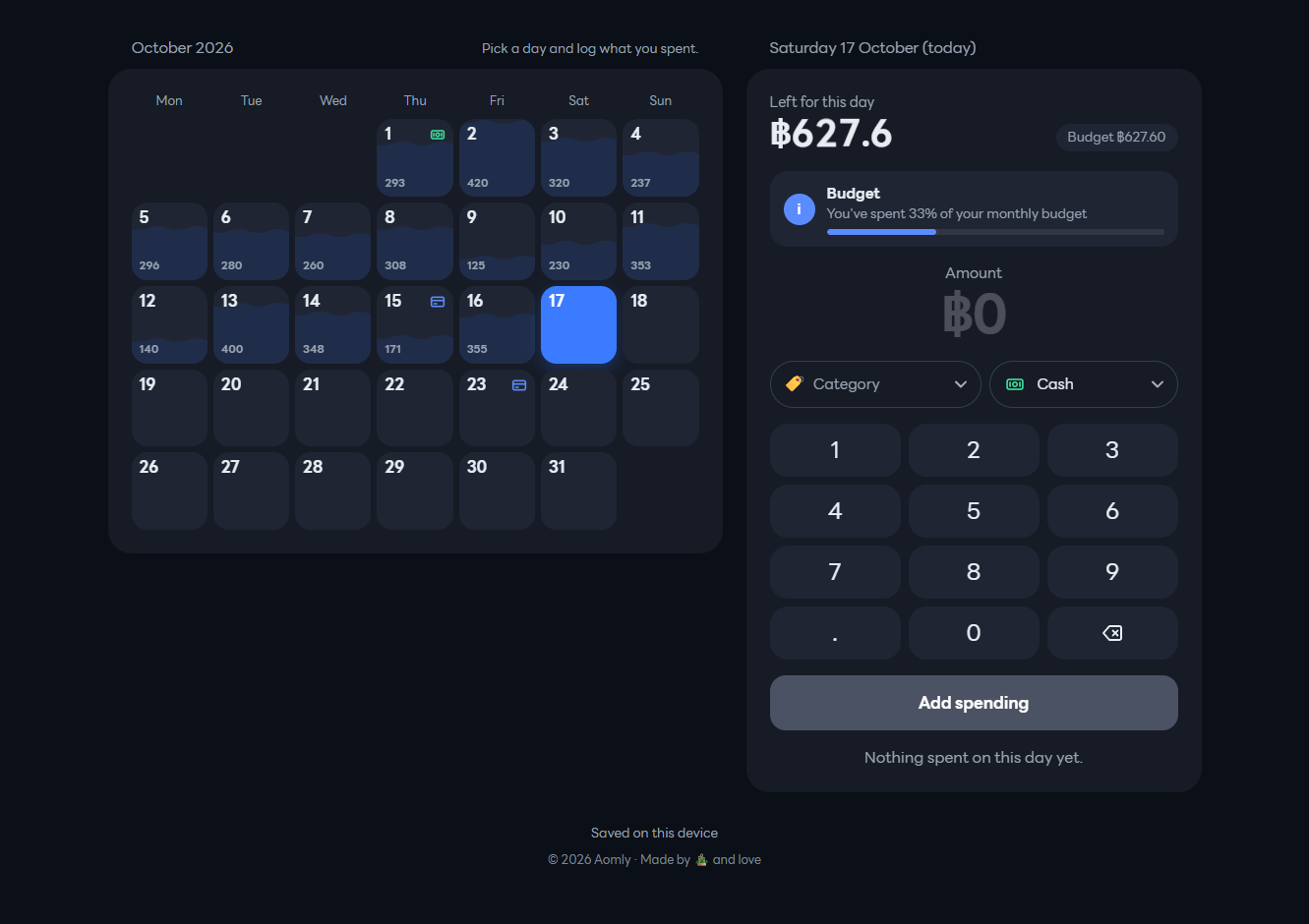Click the Budget ฿627.60 pill
The image size is (1309, 924).
pos(1116,137)
